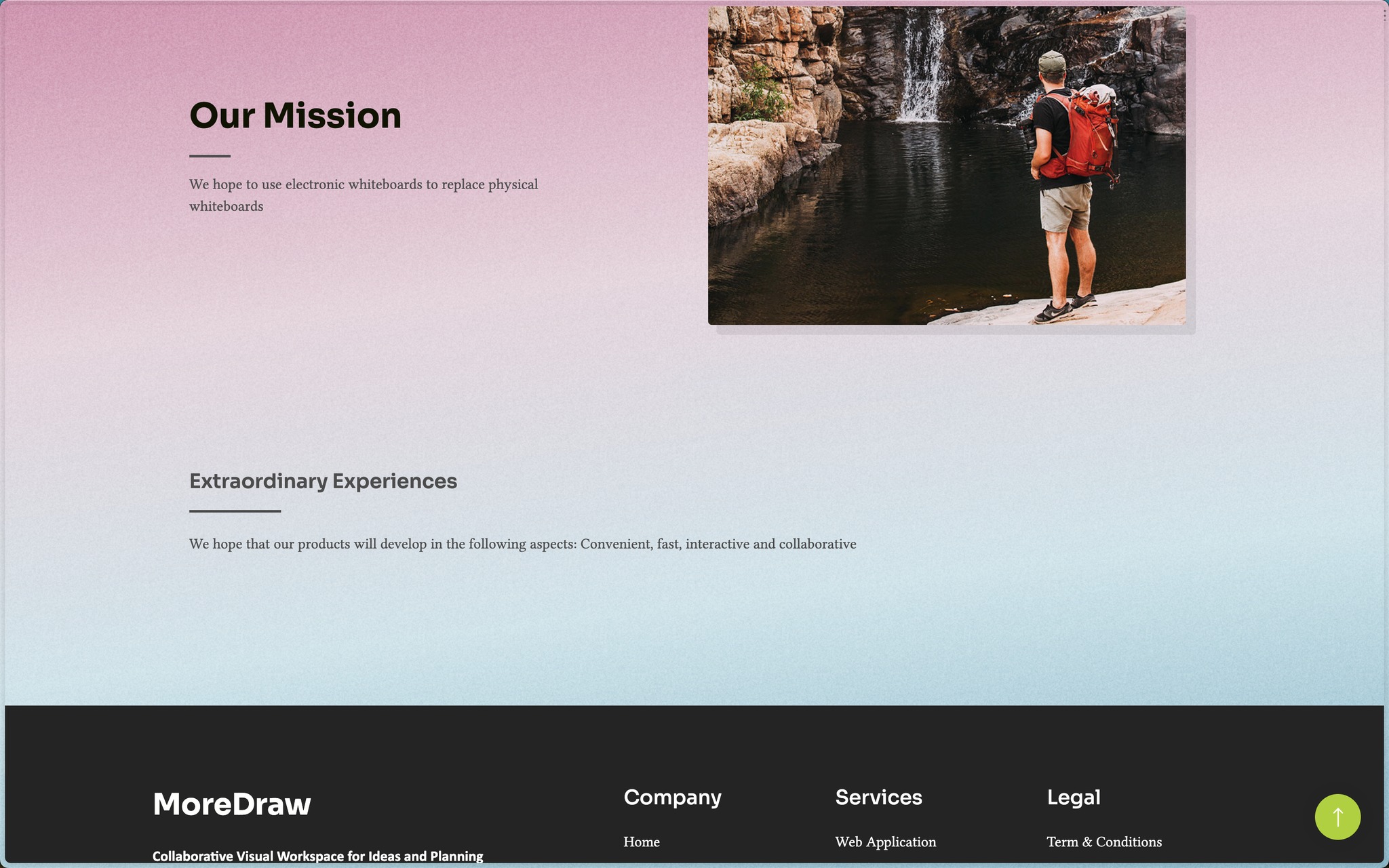Click the MoreDraw footer logo
This screenshot has height=868, width=1389.
[231, 804]
